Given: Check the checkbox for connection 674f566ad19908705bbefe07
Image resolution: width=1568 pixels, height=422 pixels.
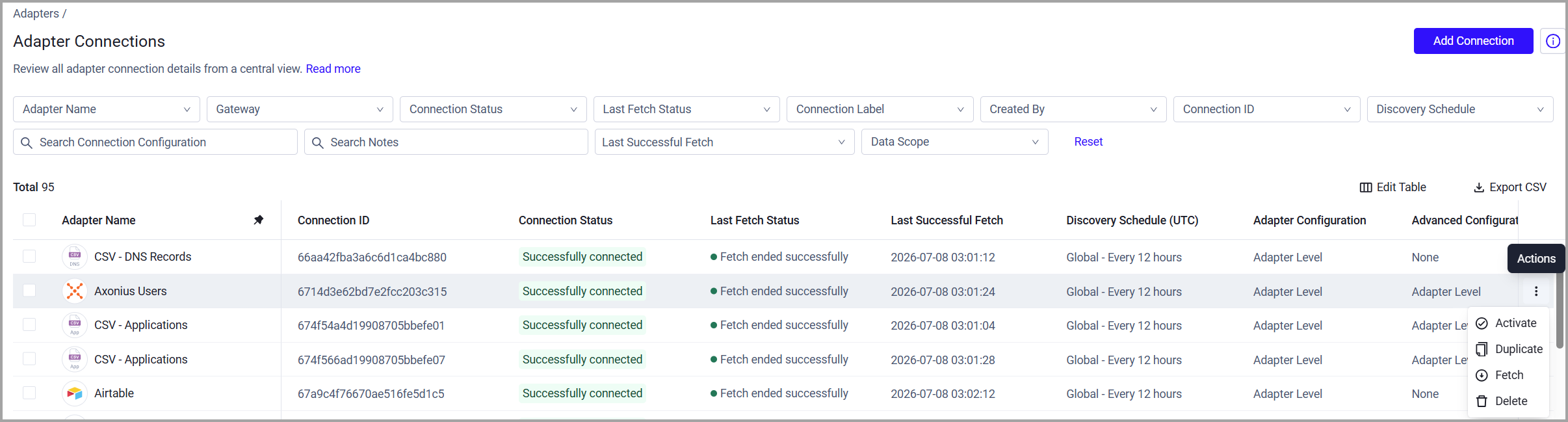Looking at the screenshot, I should [29, 358].
